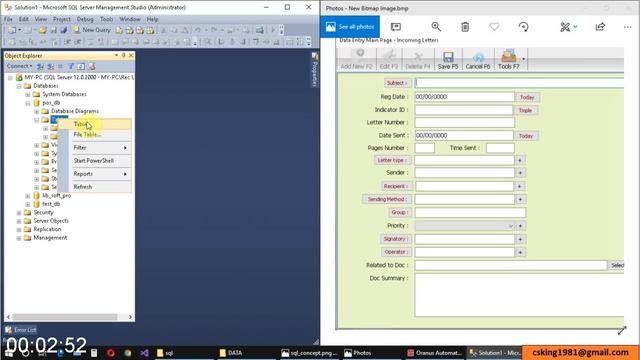Open the three-dot more menu in Photos
Screen dimensions: 640x360
pyautogui.click(x=628, y=27)
